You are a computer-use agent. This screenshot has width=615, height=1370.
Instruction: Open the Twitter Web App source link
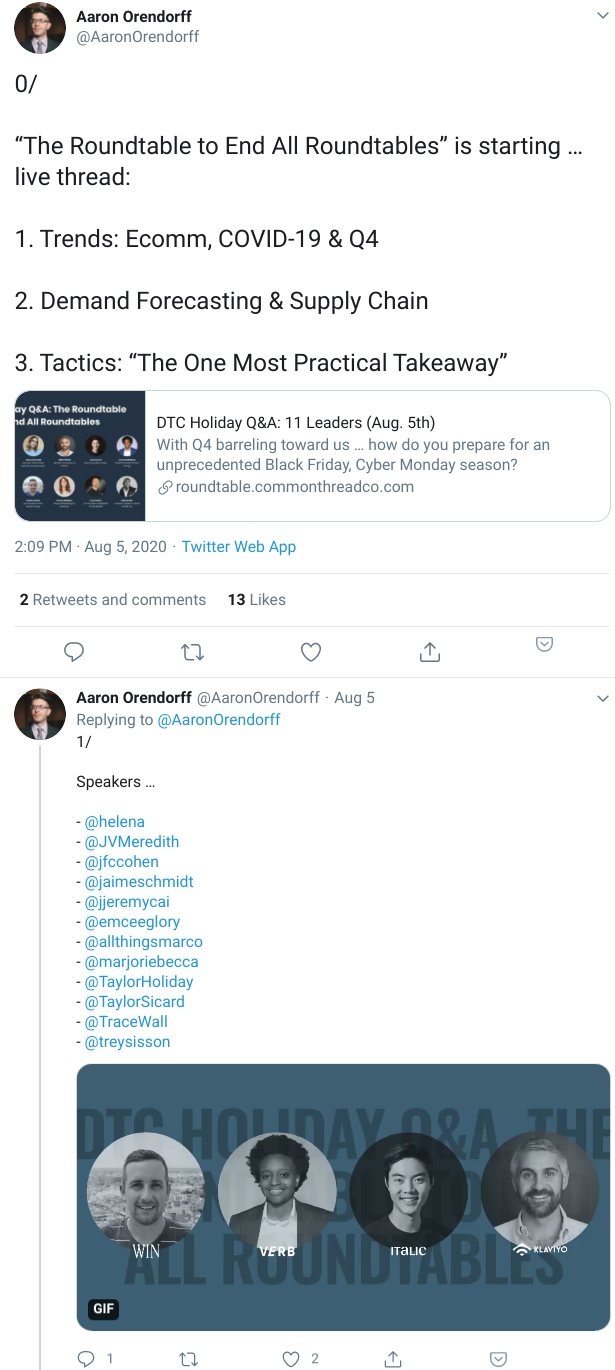pos(239,547)
